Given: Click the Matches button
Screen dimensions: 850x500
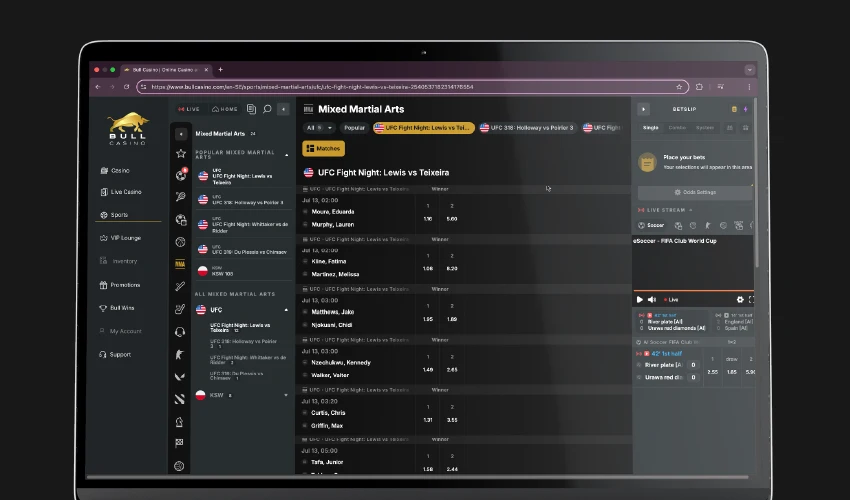Looking at the screenshot, I should point(324,148).
